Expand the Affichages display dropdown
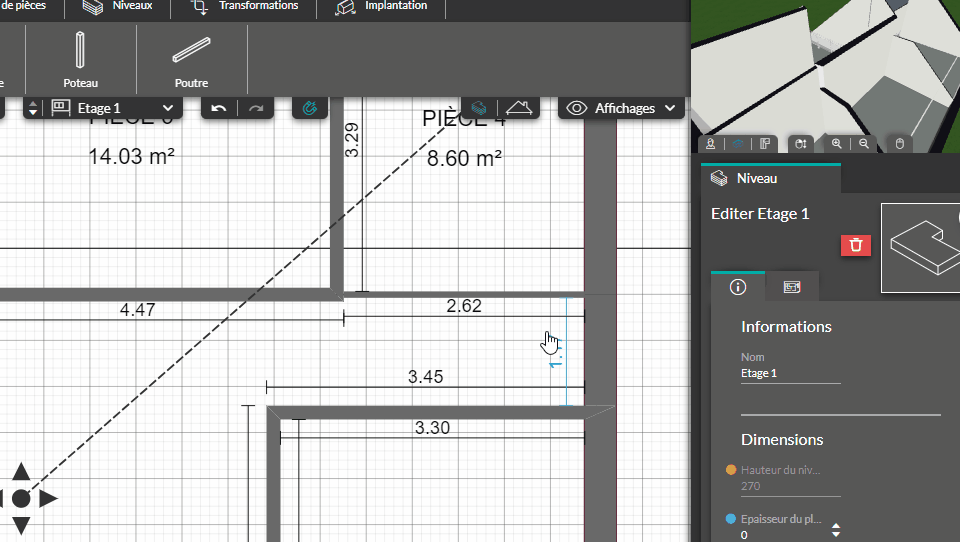Screen dimensions: 960x542 [x=621, y=108]
